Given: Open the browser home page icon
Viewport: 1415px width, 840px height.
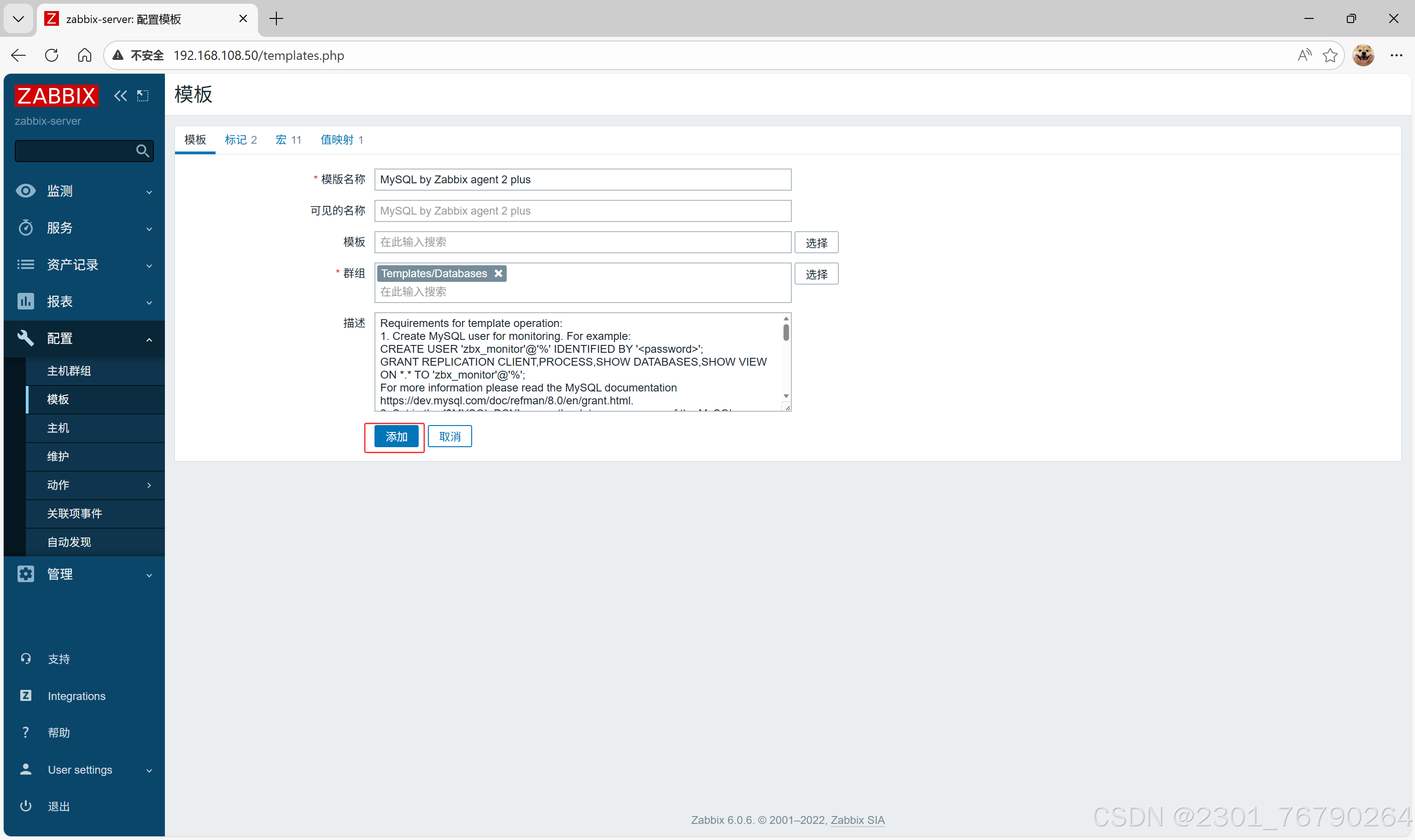Looking at the screenshot, I should (84, 55).
